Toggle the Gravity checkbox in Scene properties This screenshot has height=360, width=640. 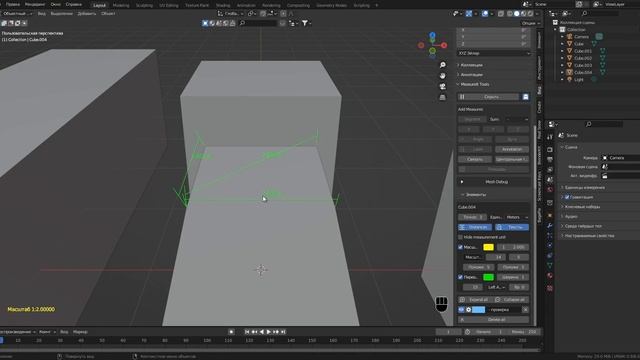pos(567,197)
